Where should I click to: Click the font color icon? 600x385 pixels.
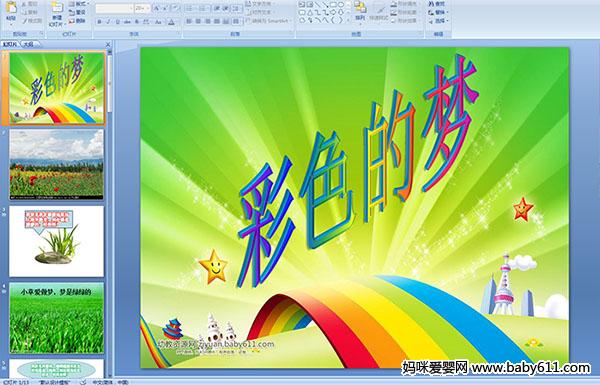[172, 22]
